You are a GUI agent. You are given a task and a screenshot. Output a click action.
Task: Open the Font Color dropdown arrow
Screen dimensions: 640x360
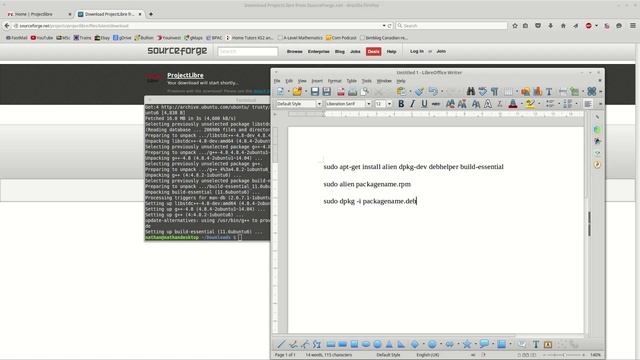tap(521, 104)
